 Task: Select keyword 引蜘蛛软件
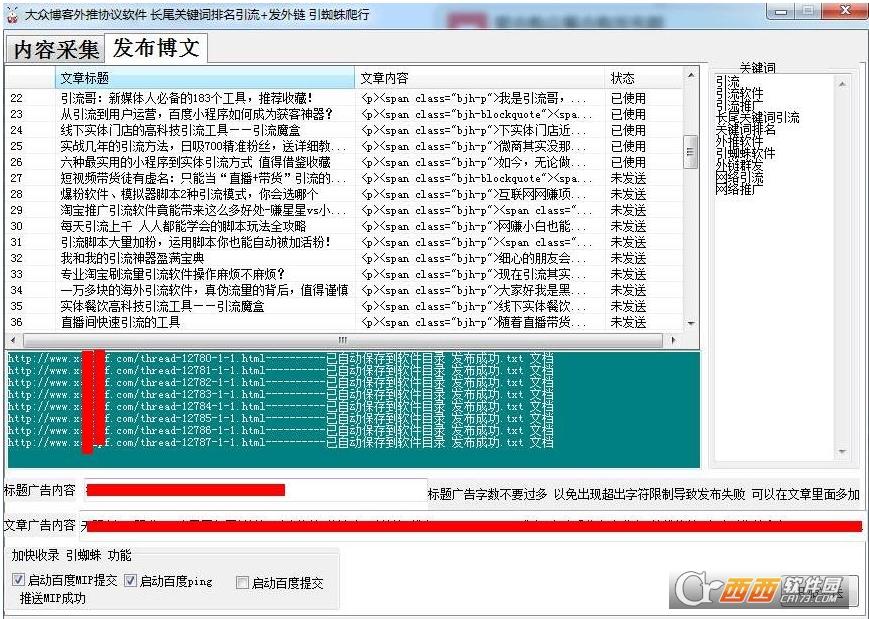[745, 154]
